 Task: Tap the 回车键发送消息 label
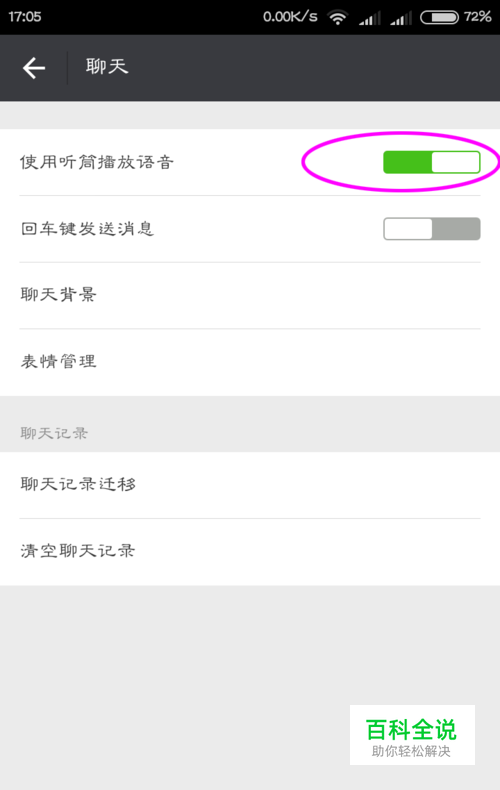[87, 229]
